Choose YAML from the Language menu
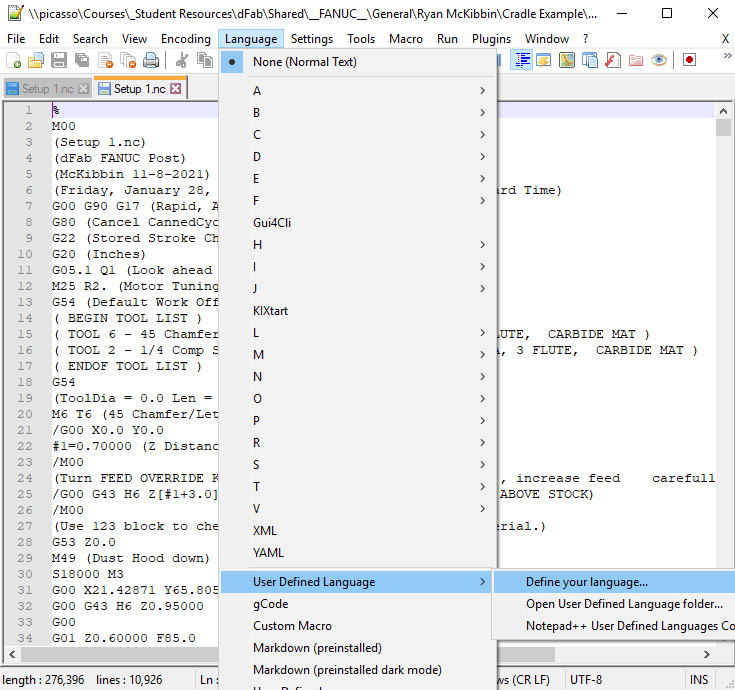Viewport: 735px width, 690px height. pyautogui.click(x=358, y=553)
